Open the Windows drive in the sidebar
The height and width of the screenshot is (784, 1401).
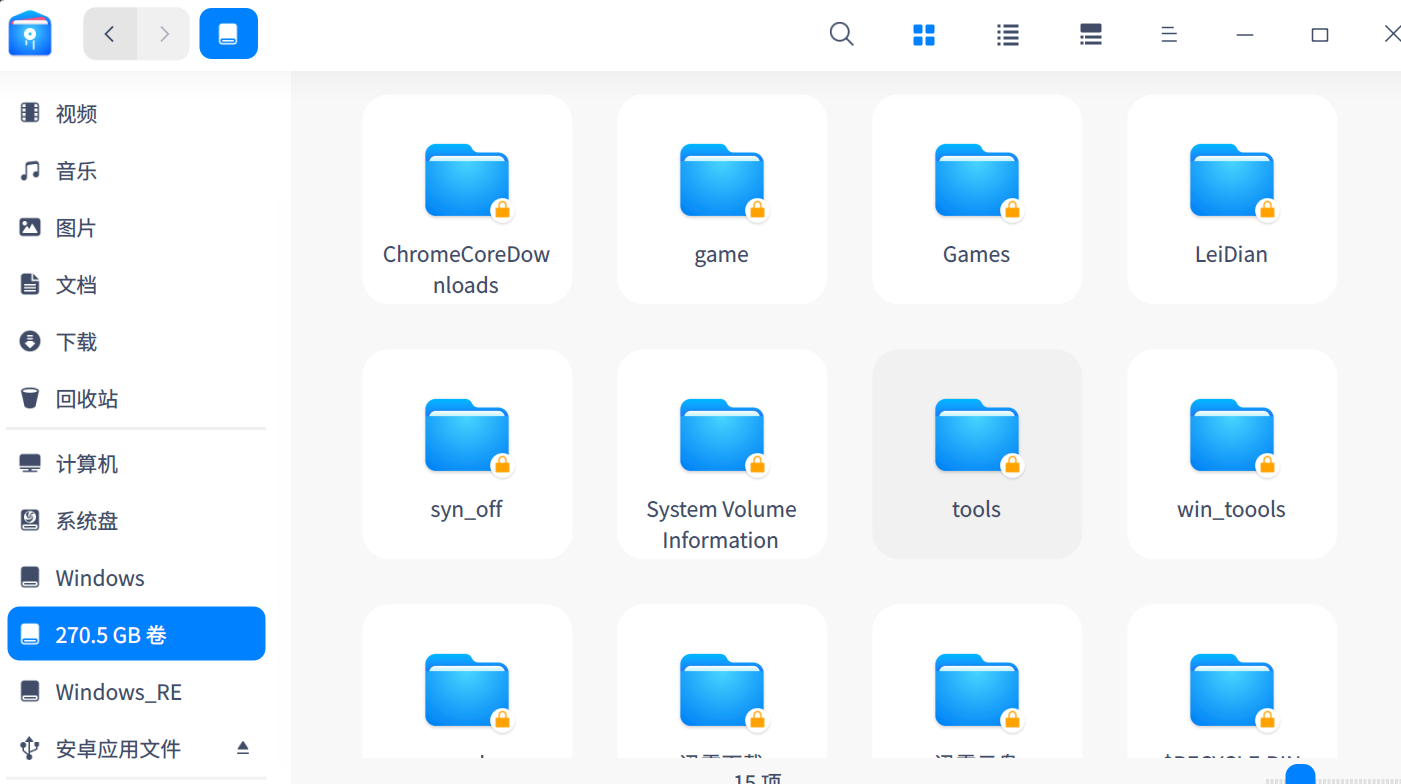136,578
